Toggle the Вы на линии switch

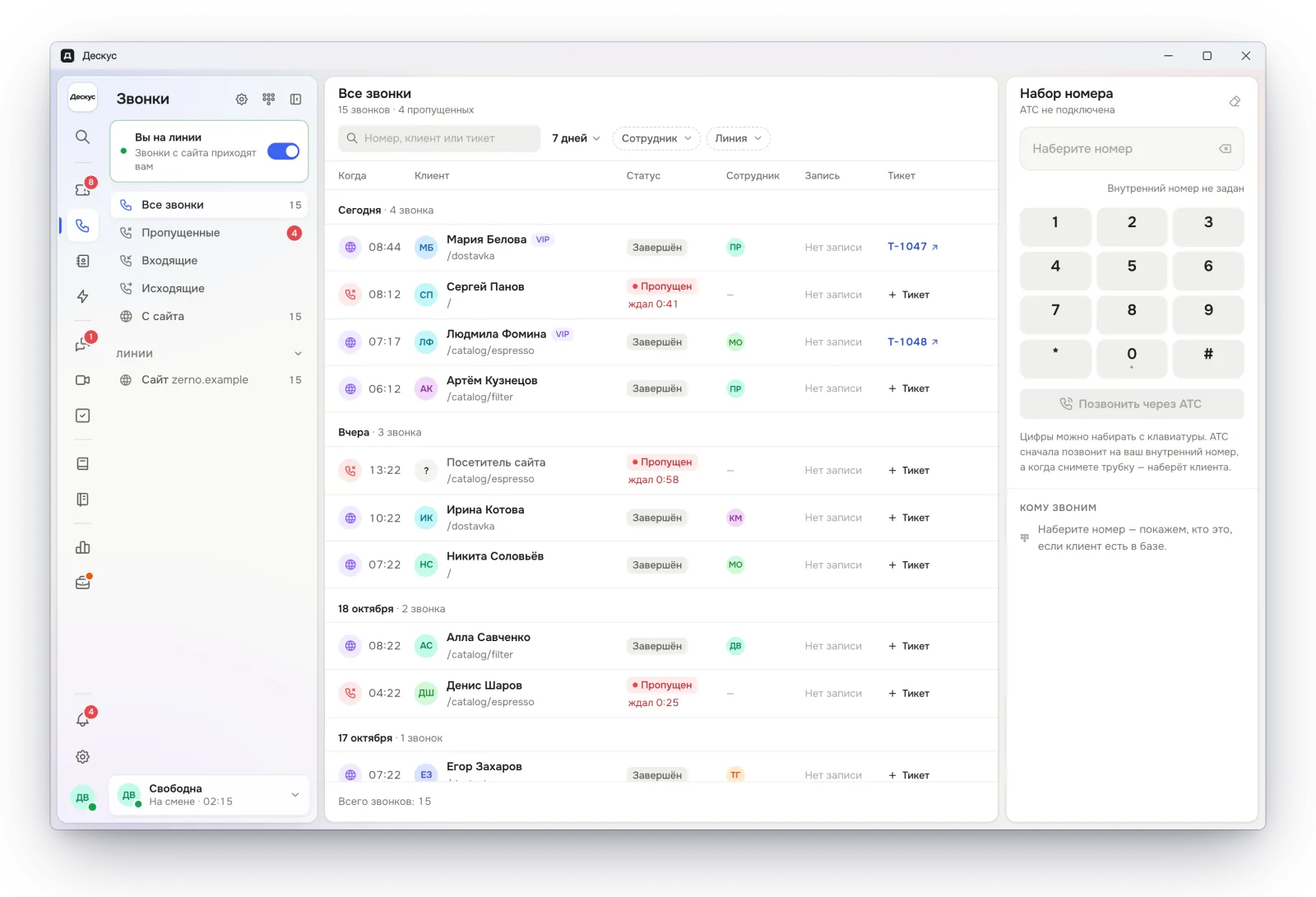click(283, 151)
